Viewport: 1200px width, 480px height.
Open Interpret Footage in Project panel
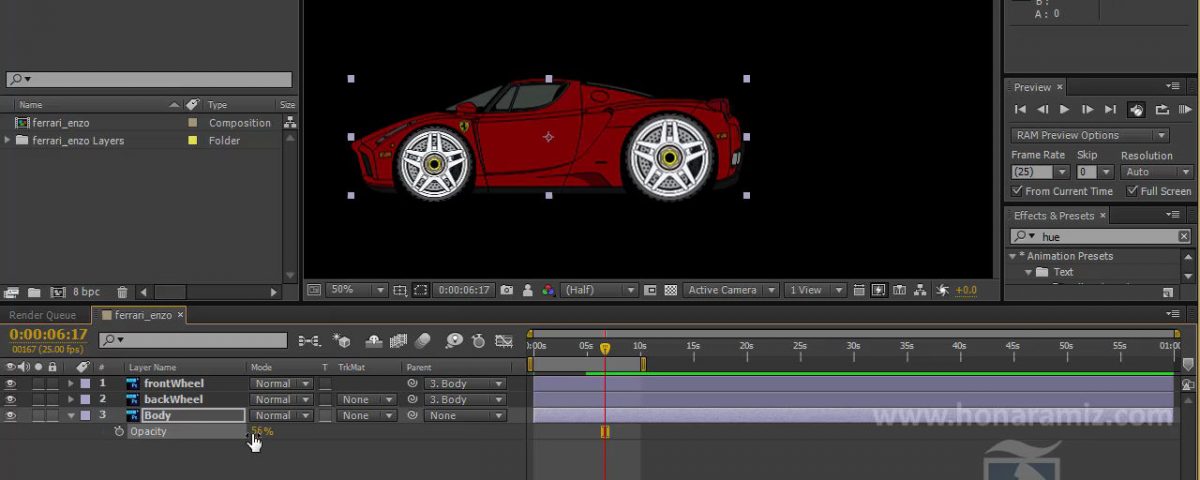(12, 292)
